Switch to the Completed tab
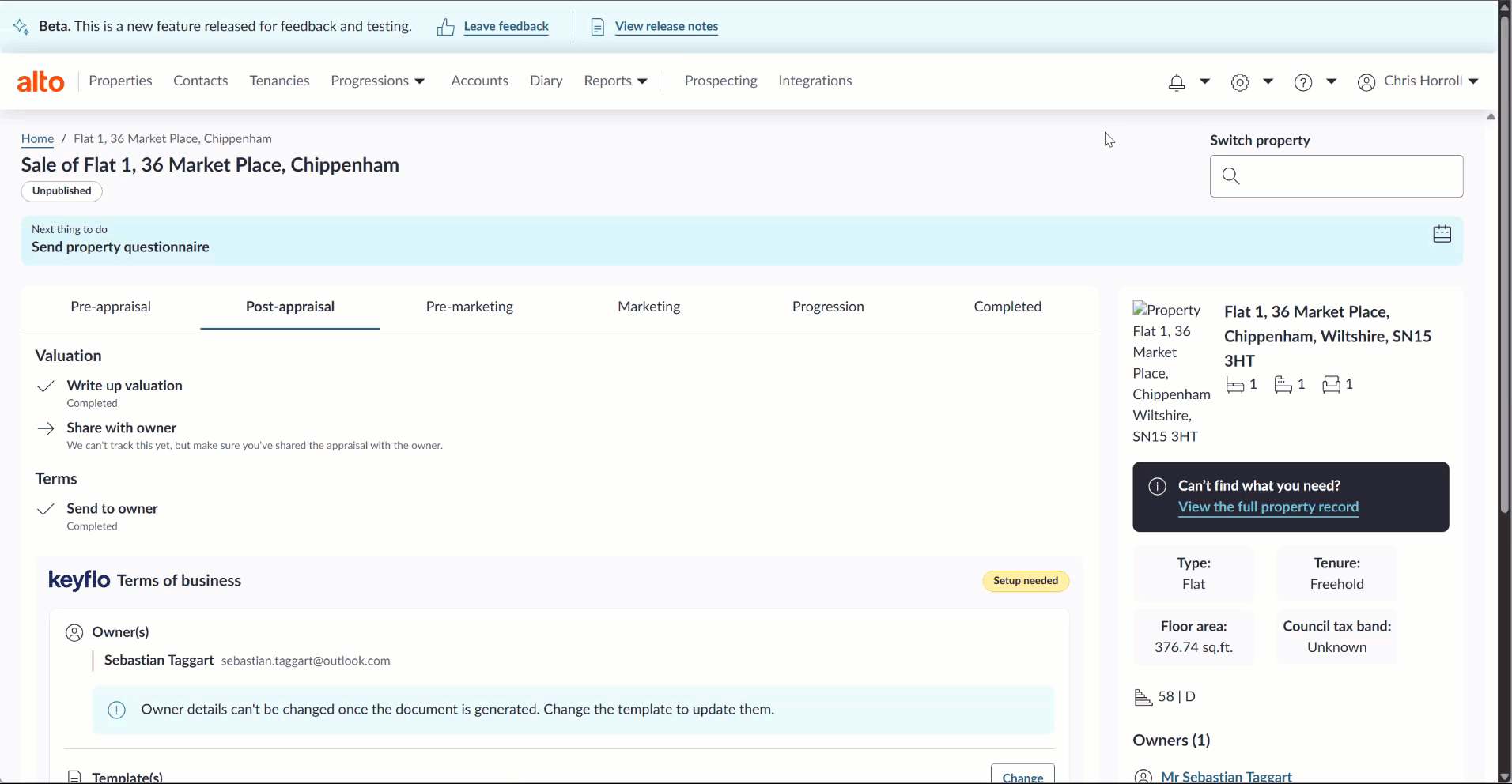Screen dimensions: 1512x784 pos(1007,307)
